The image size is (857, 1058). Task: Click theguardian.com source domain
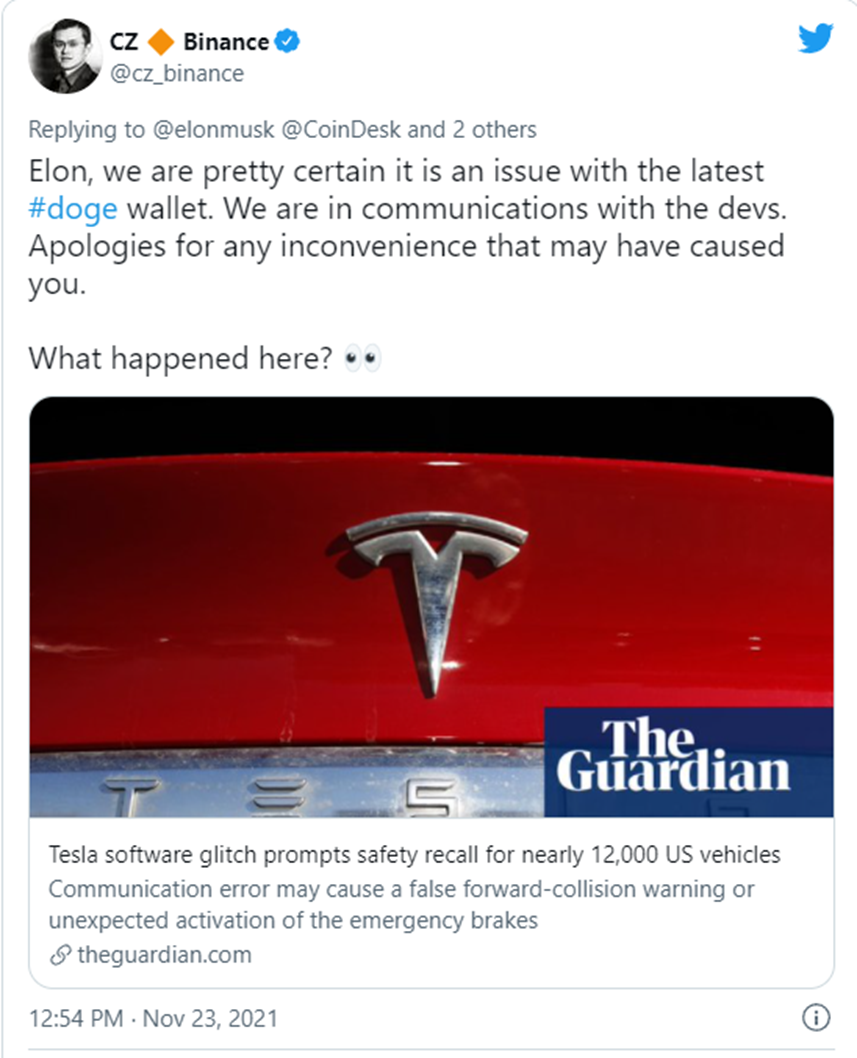(x=164, y=954)
